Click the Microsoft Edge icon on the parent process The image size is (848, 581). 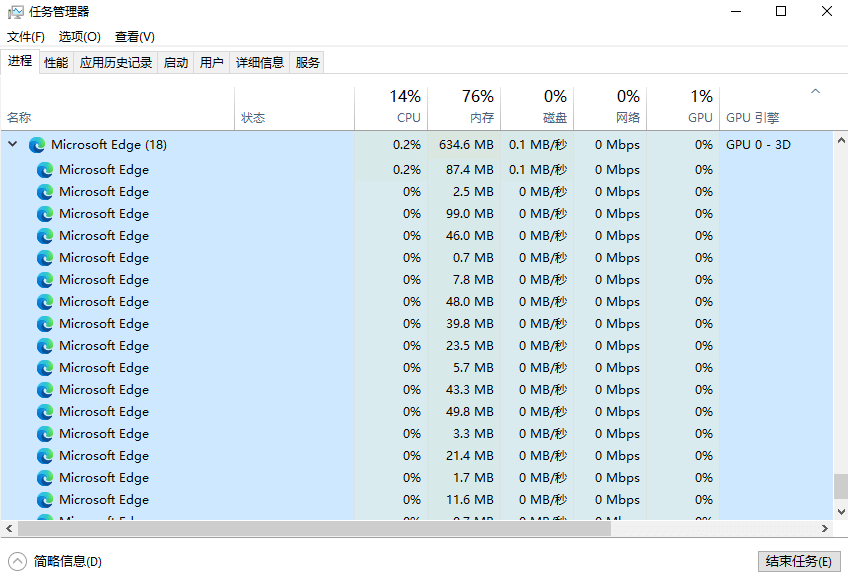click(37, 144)
